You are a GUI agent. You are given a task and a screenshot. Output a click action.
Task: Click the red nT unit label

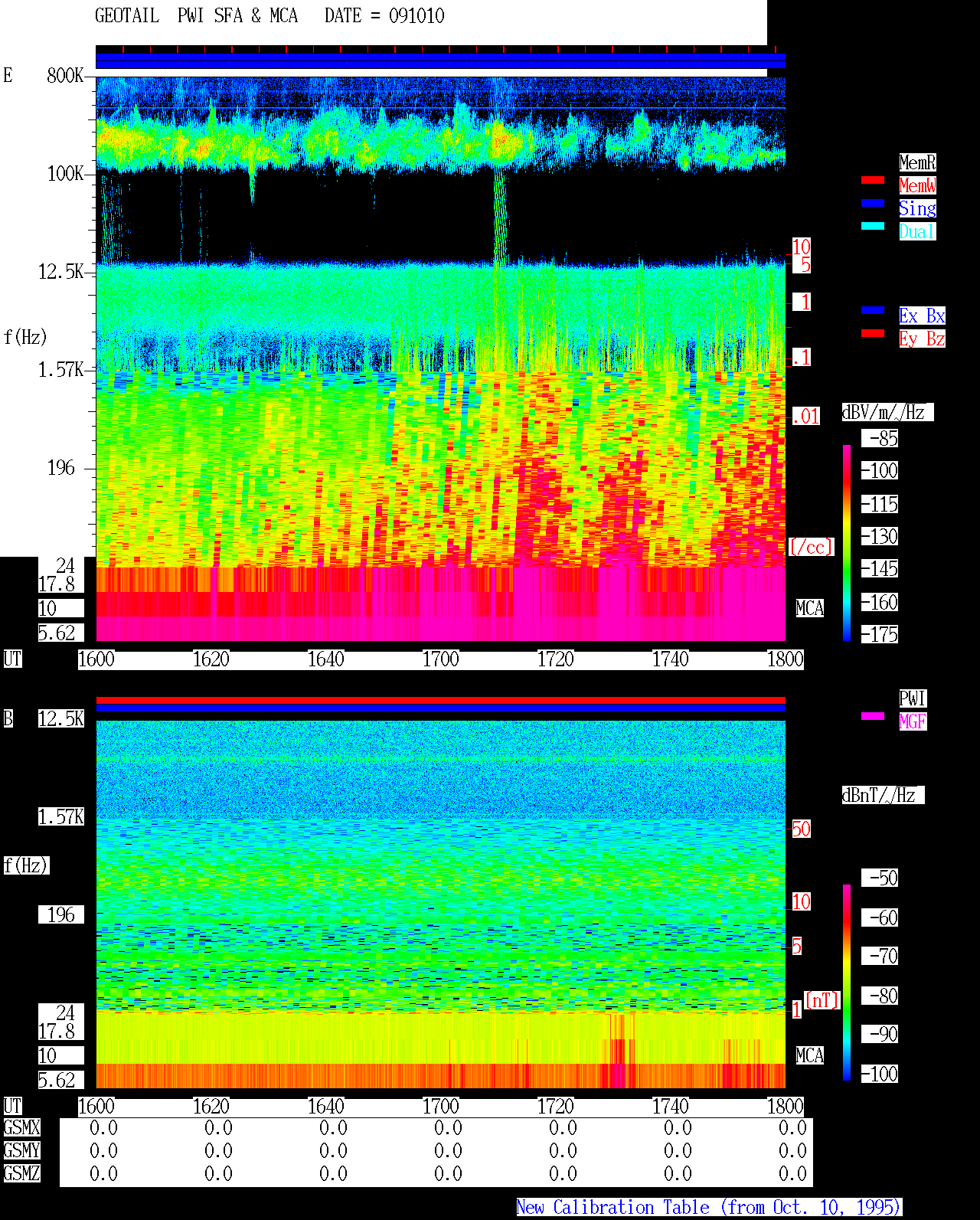click(822, 1000)
